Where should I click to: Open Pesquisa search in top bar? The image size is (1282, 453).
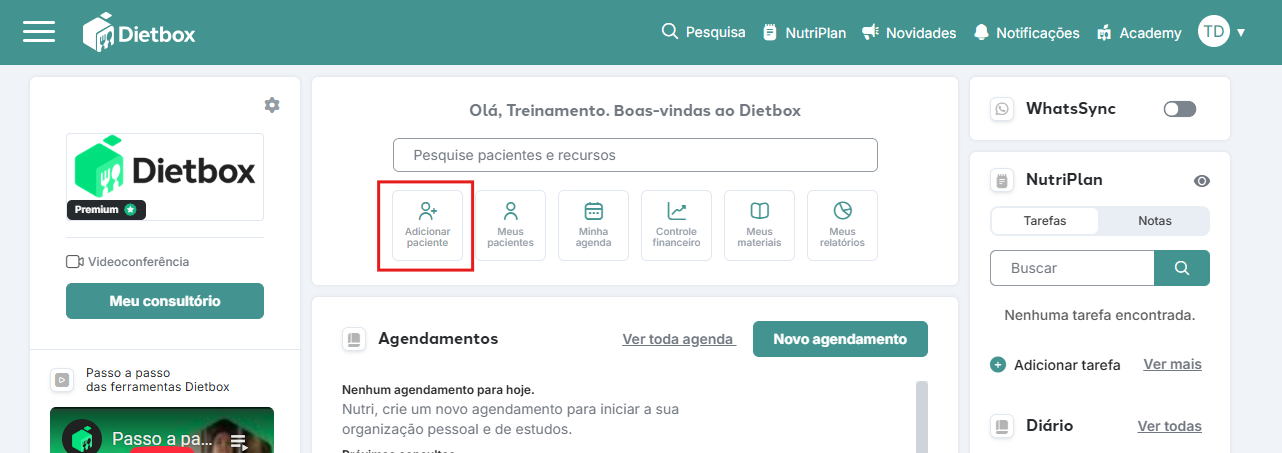[x=704, y=32]
